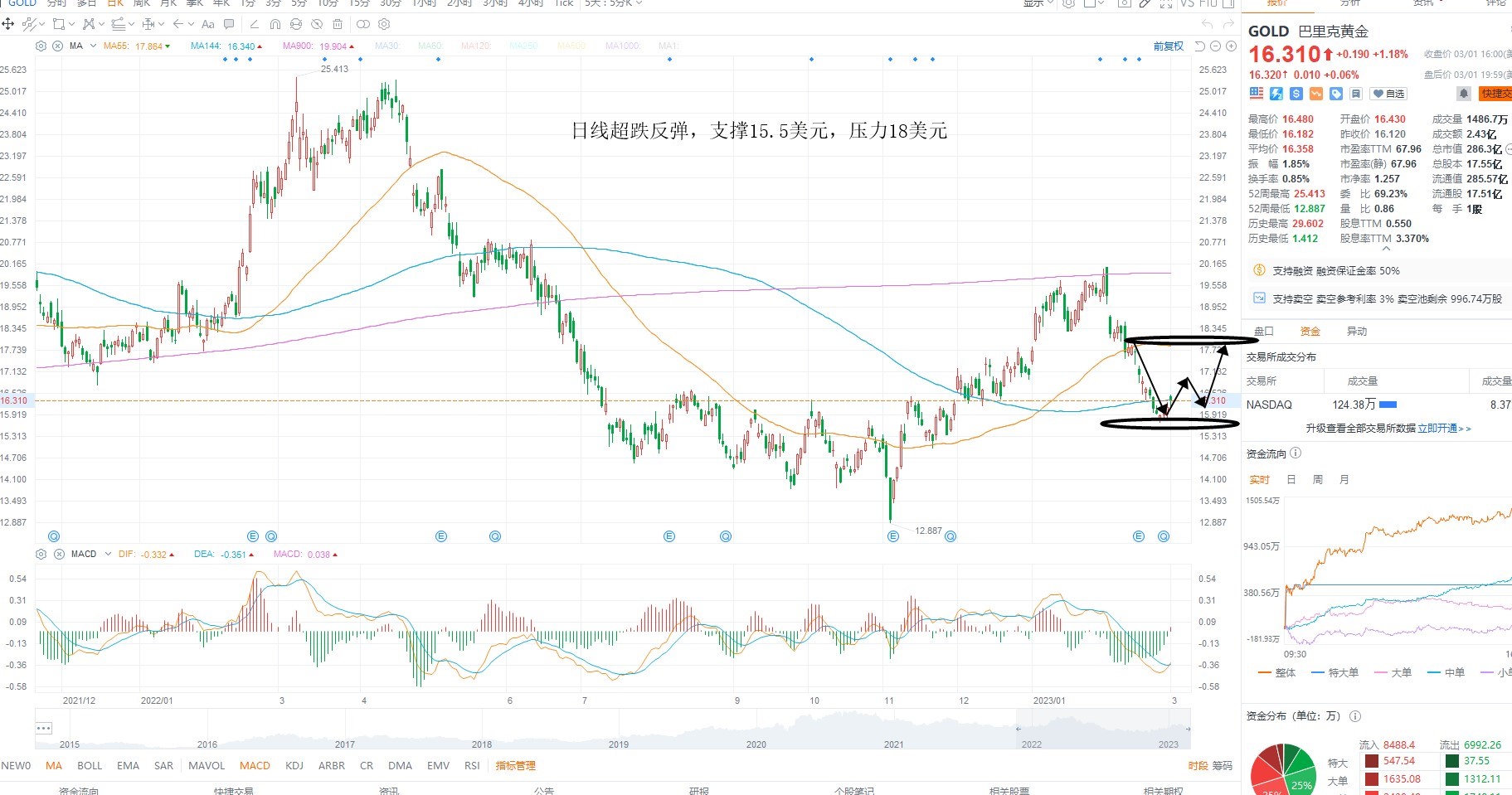Image resolution: width=1512 pixels, height=795 pixels.
Task: Toggle the MACD indicator at bottom bar
Action: click(255, 765)
